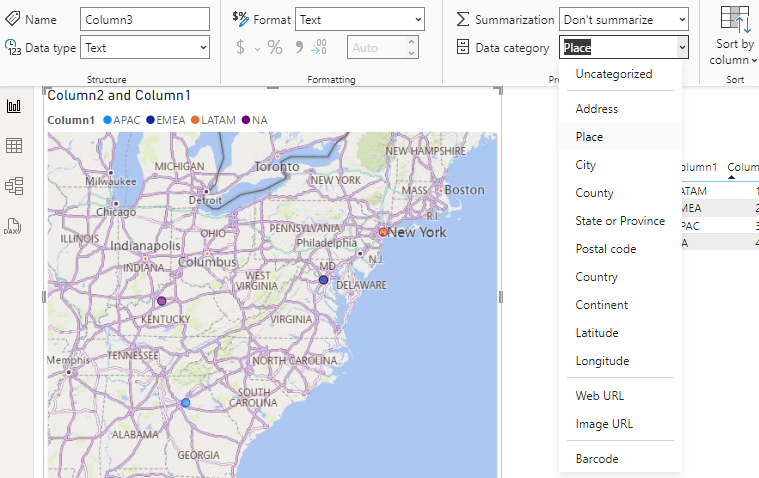Image resolution: width=759 pixels, height=478 pixels.
Task: Select Web URL data category
Action: coord(620,396)
